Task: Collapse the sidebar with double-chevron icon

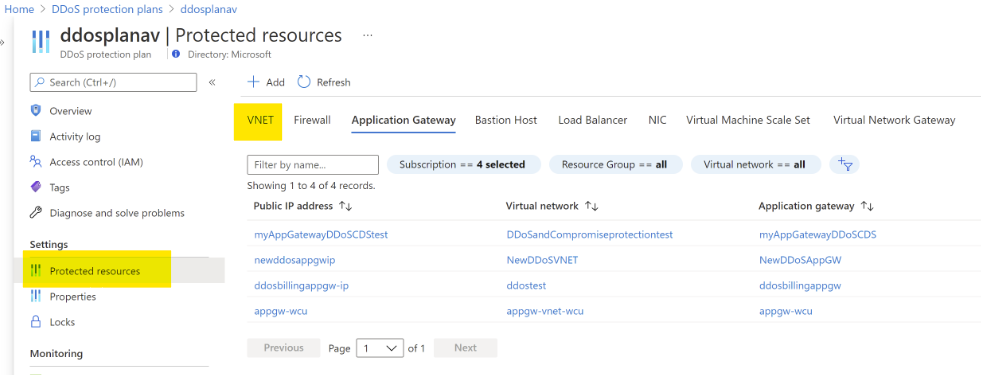Action: click(x=212, y=82)
